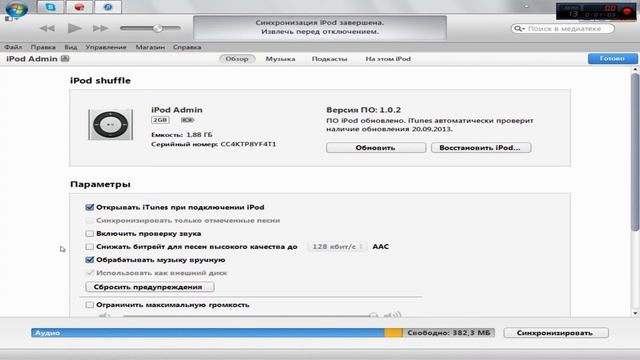Adjust the playback volume slider knob

[x=158, y=28]
